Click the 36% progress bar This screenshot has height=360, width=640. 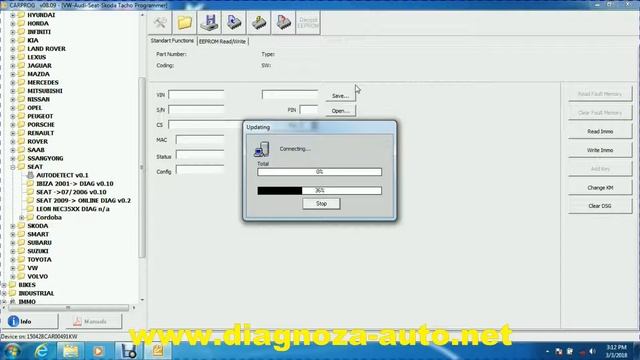[x=320, y=191]
